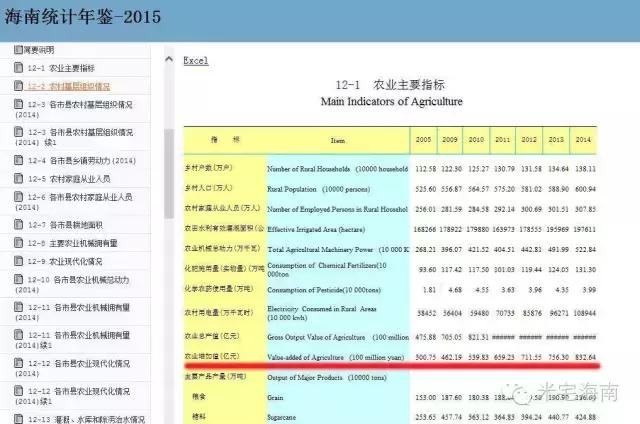Click the 522.84 machinery power value
The width and height of the screenshot is (640, 424).
tap(585, 249)
